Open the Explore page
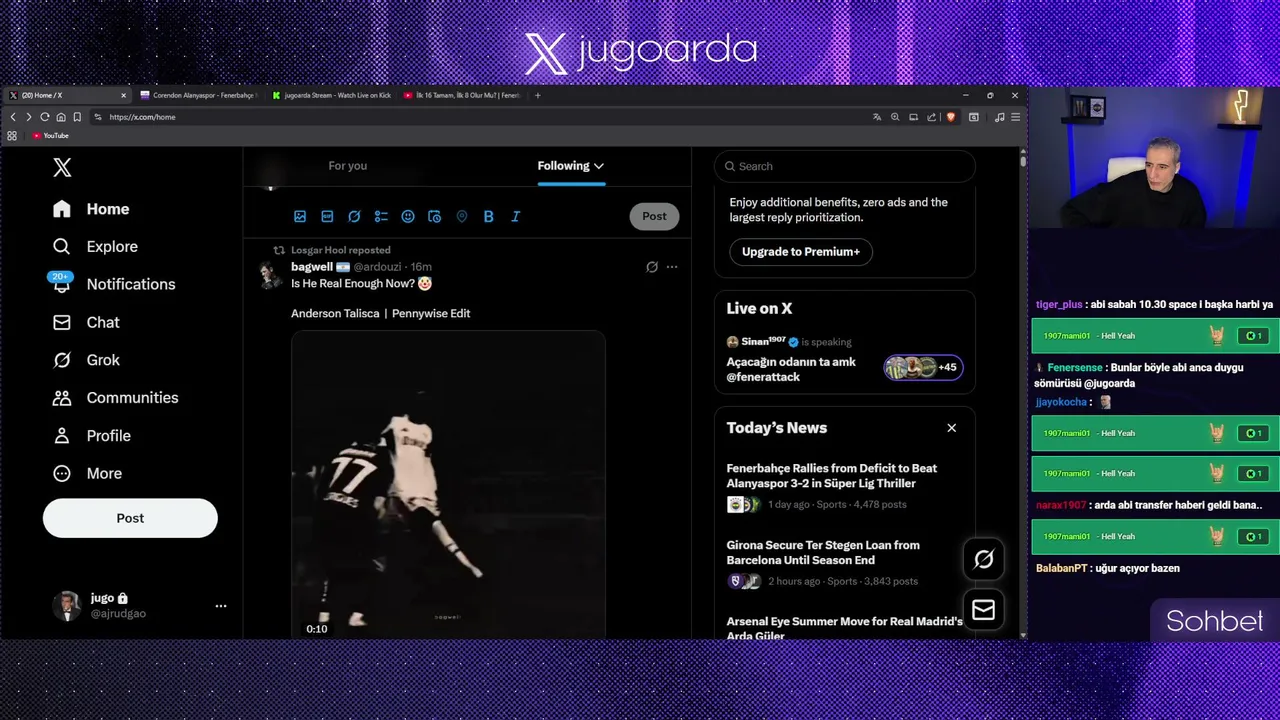1280x720 pixels. [x=95, y=246]
